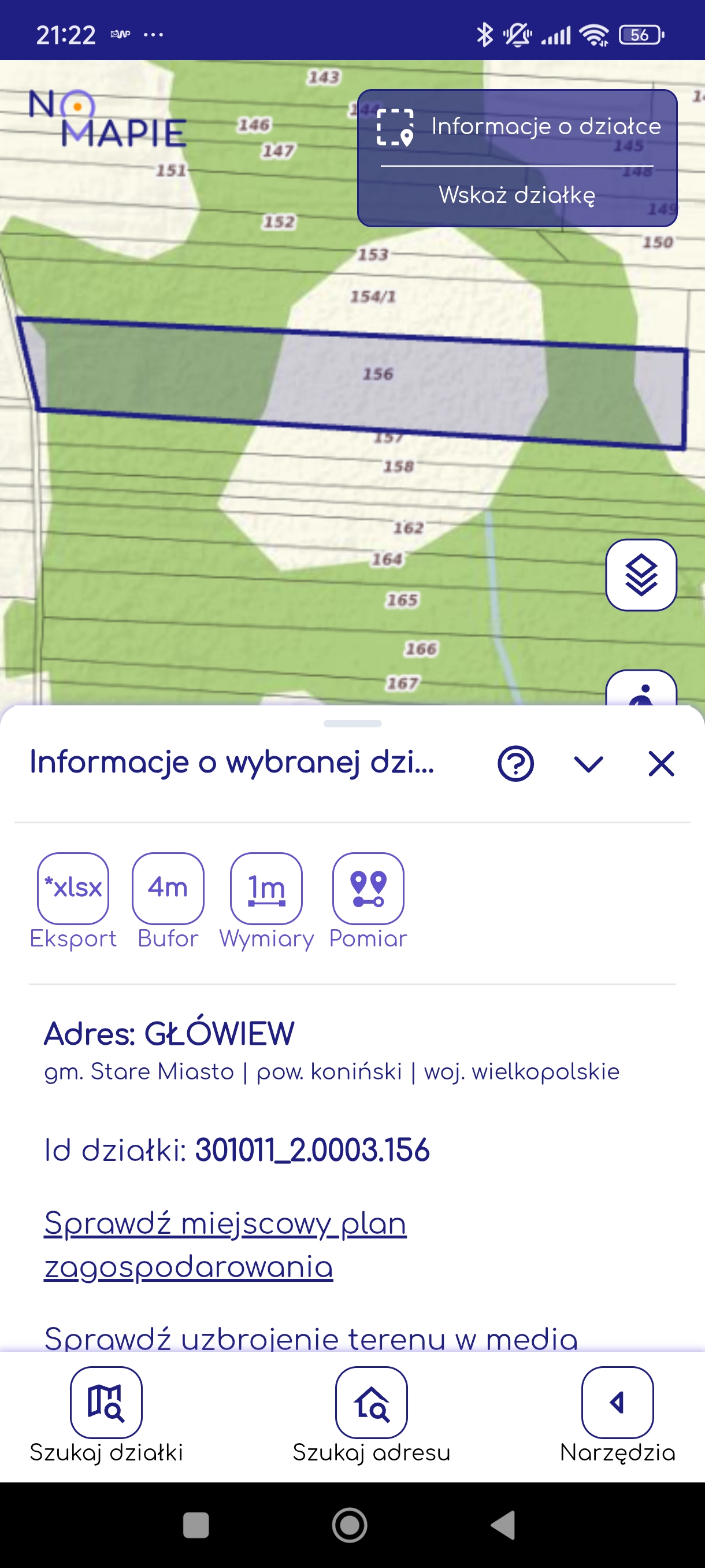Tap the Szukaj działki icon
This screenshot has height=1568, width=705.
(x=106, y=1403)
